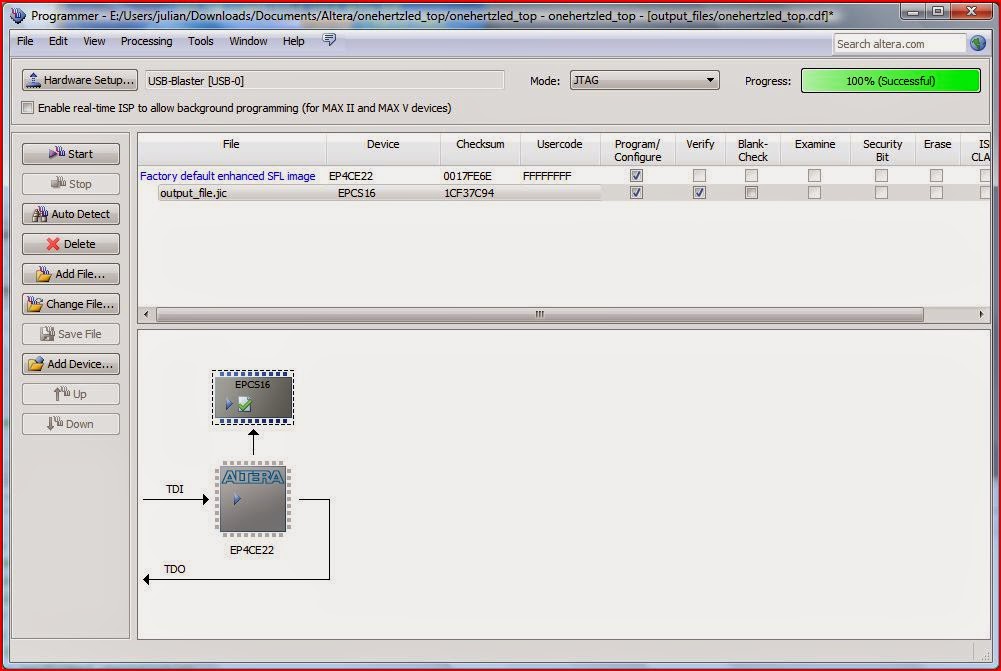Toggle Examine for EP4CE22 row
Image resolution: width=1001 pixels, height=671 pixels.
tap(815, 176)
